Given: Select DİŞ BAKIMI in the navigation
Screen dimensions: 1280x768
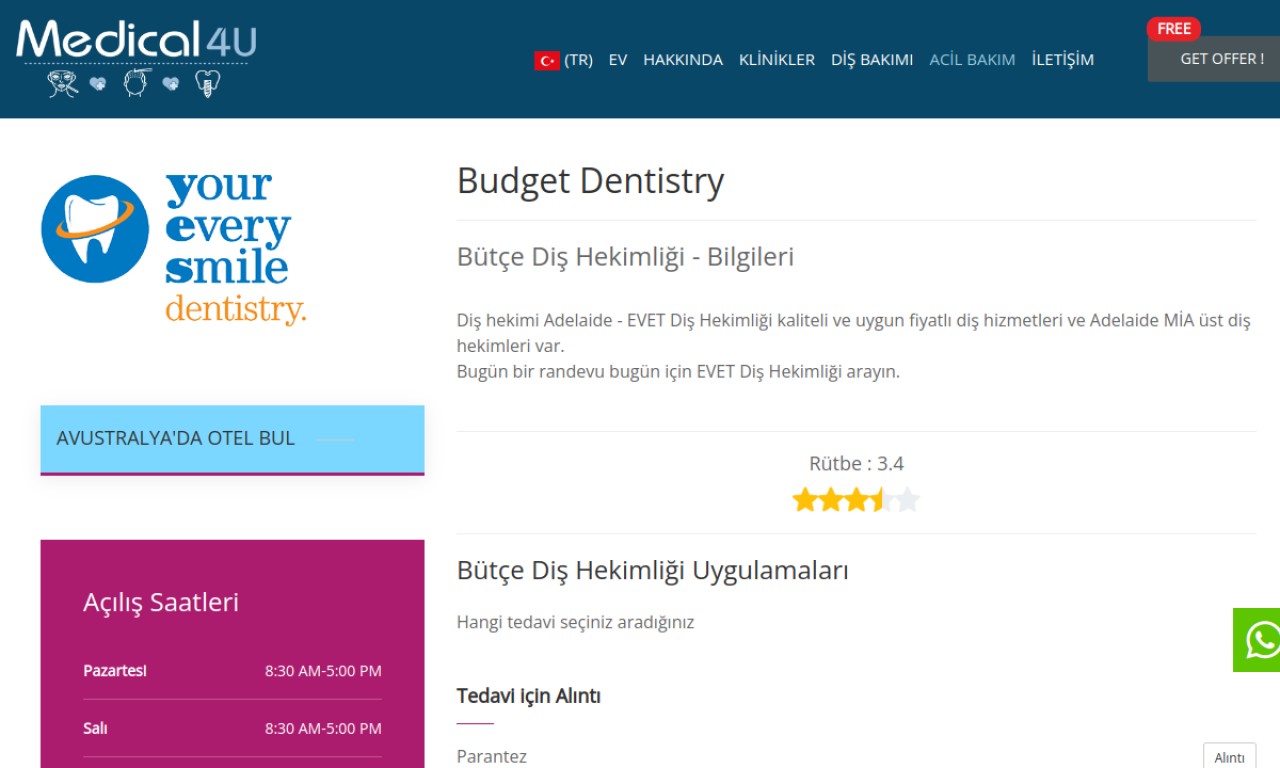Looking at the screenshot, I should [x=871, y=60].
